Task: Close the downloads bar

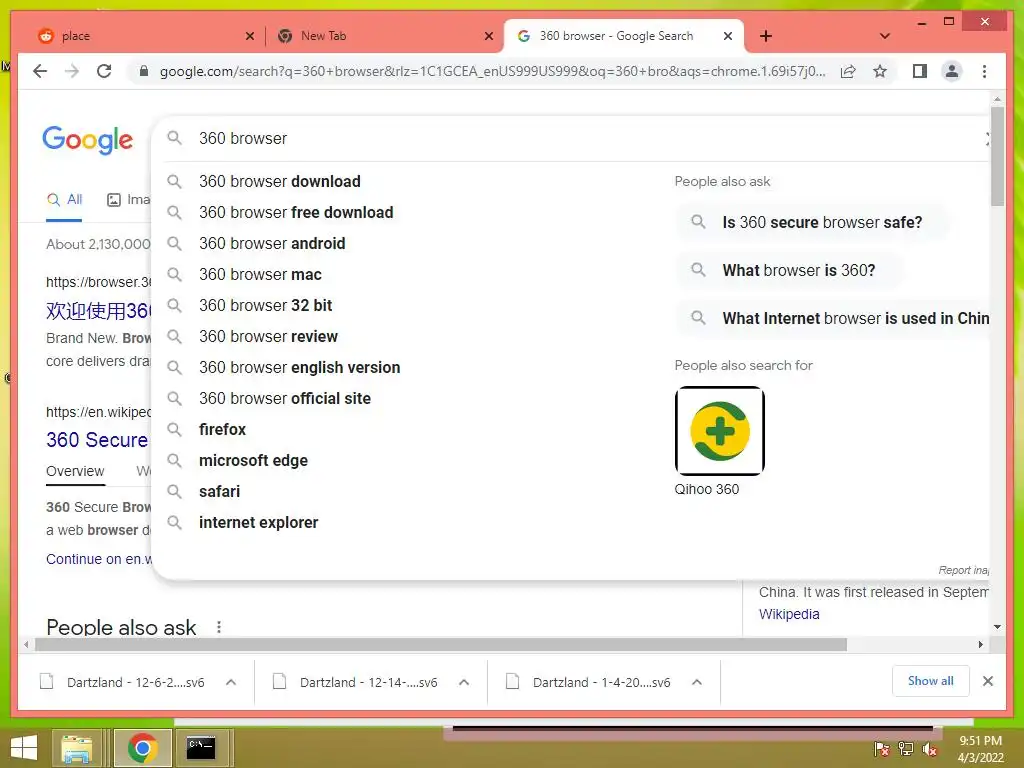Action: [x=987, y=681]
